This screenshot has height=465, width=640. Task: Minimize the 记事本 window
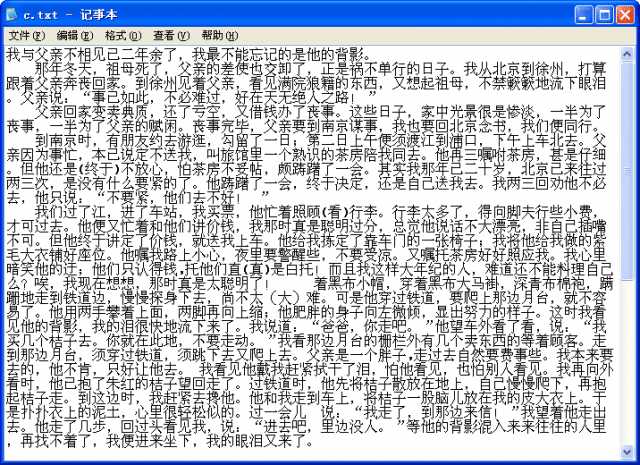pyautogui.click(x=583, y=15)
